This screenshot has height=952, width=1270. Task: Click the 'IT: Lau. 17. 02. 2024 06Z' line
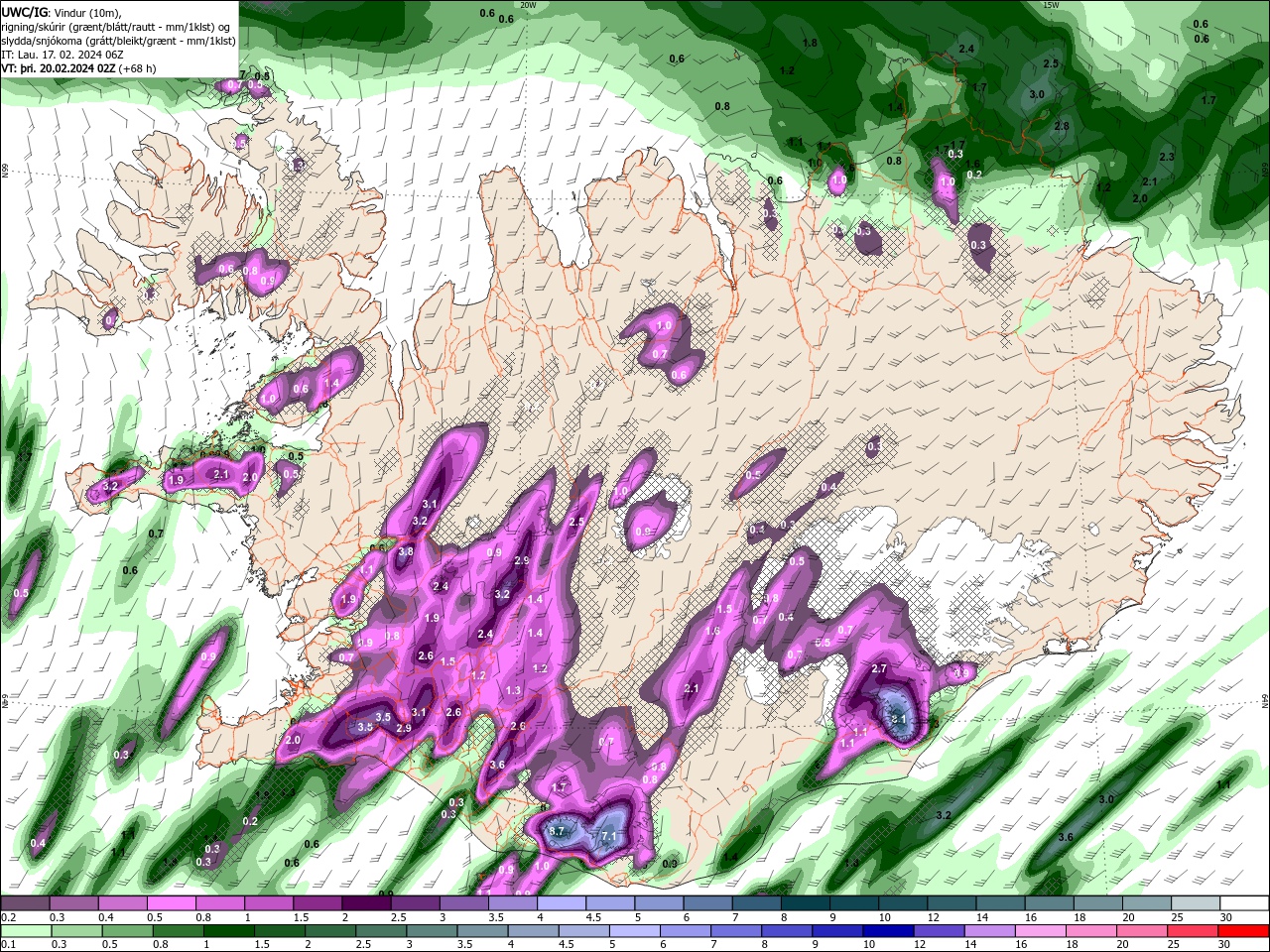click(x=63, y=55)
